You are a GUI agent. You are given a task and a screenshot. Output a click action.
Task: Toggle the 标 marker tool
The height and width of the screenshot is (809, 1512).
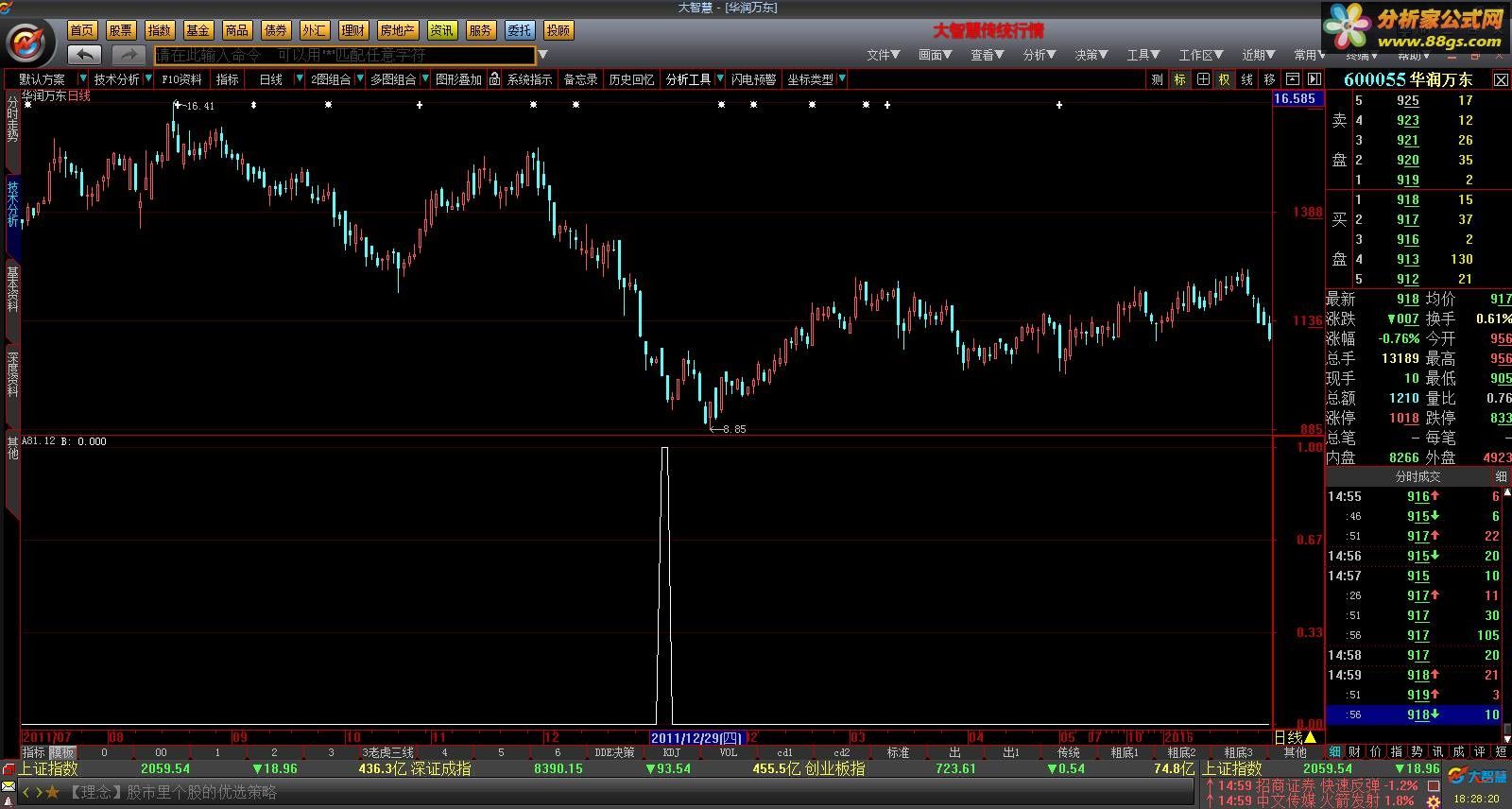(1179, 79)
